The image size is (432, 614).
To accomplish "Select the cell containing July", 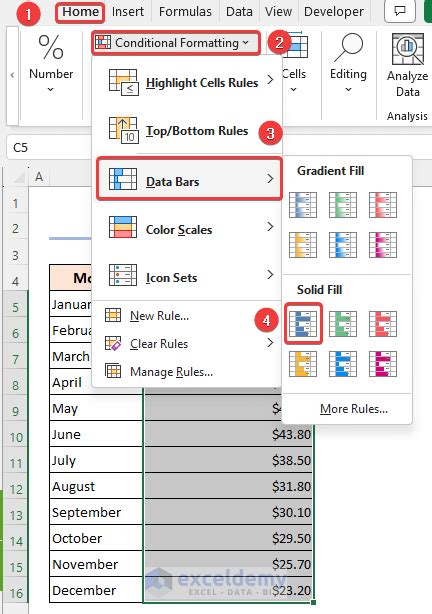I will coord(96,460).
